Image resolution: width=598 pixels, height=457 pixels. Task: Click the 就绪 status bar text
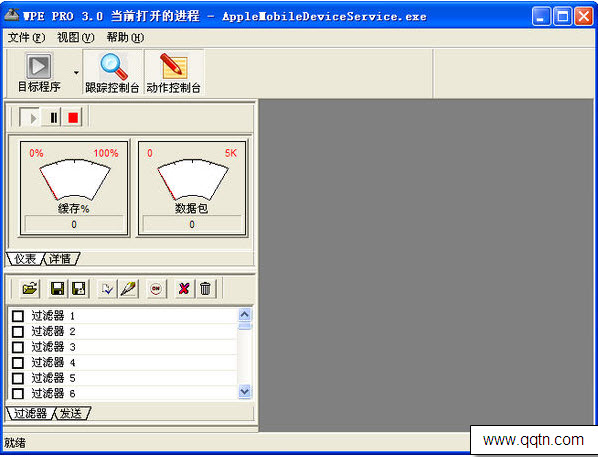point(15,443)
